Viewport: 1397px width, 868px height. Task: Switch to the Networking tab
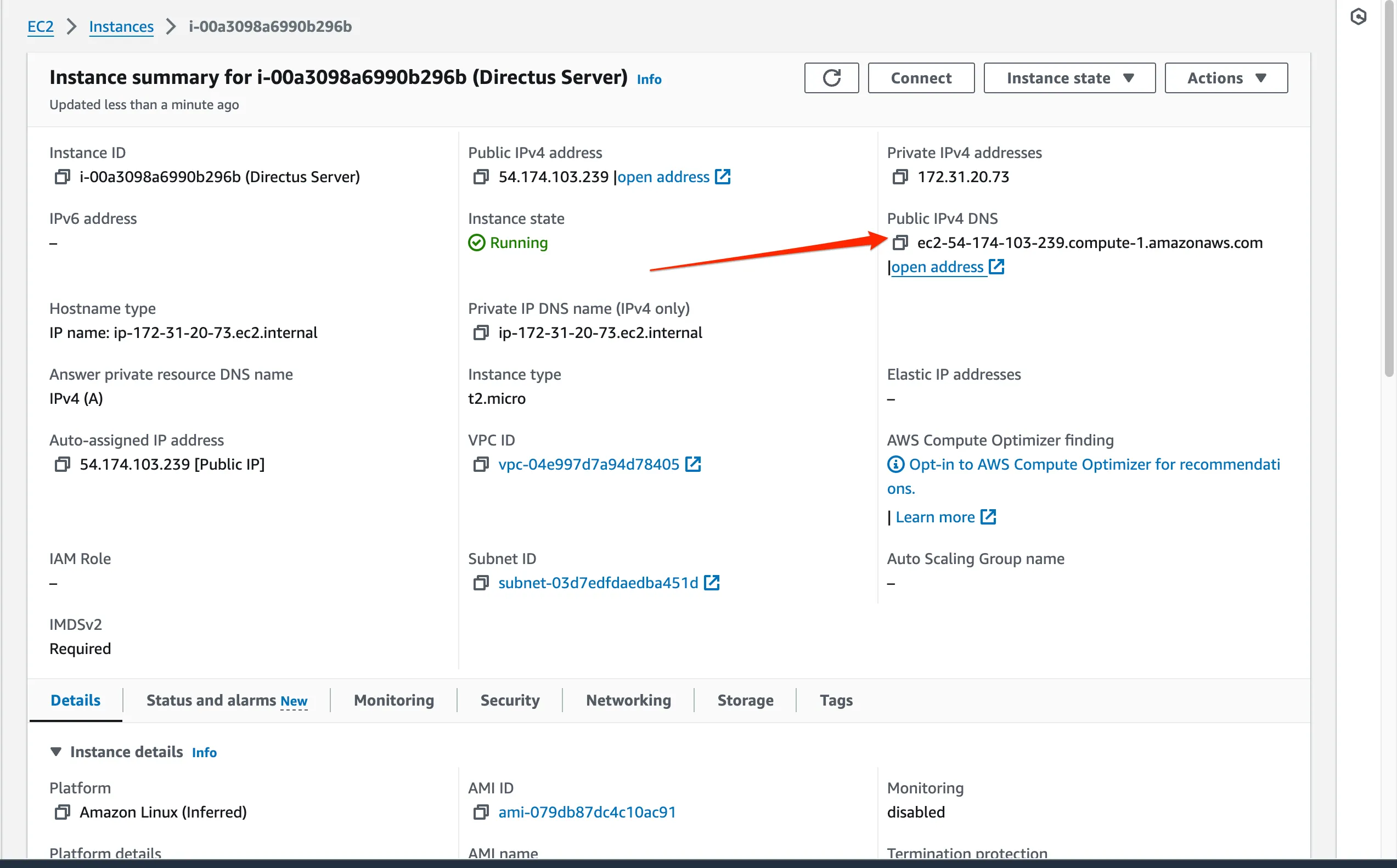pyautogui.click(x=628, y=700)
